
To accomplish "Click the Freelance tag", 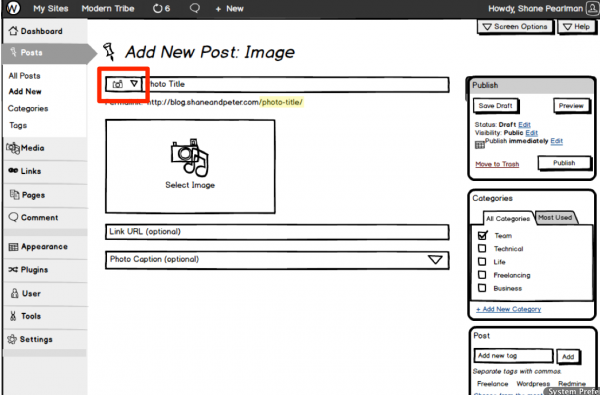I will [492, 384].
